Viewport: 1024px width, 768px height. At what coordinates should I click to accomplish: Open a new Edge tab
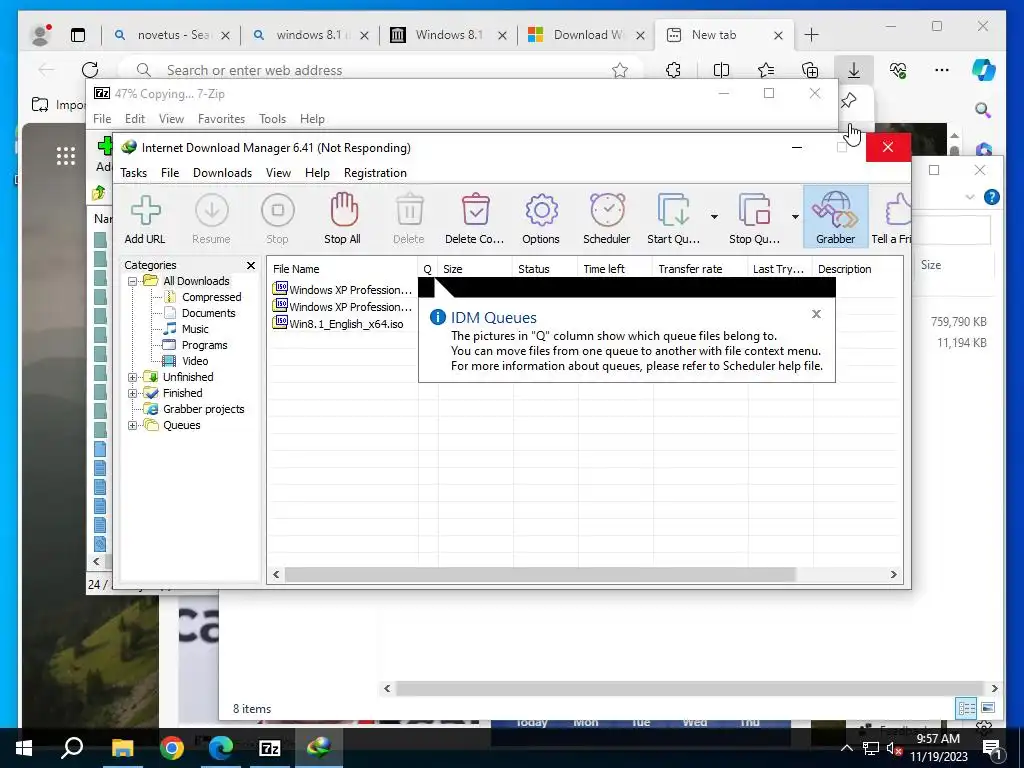pyautogui.click(x=812, y=35)
